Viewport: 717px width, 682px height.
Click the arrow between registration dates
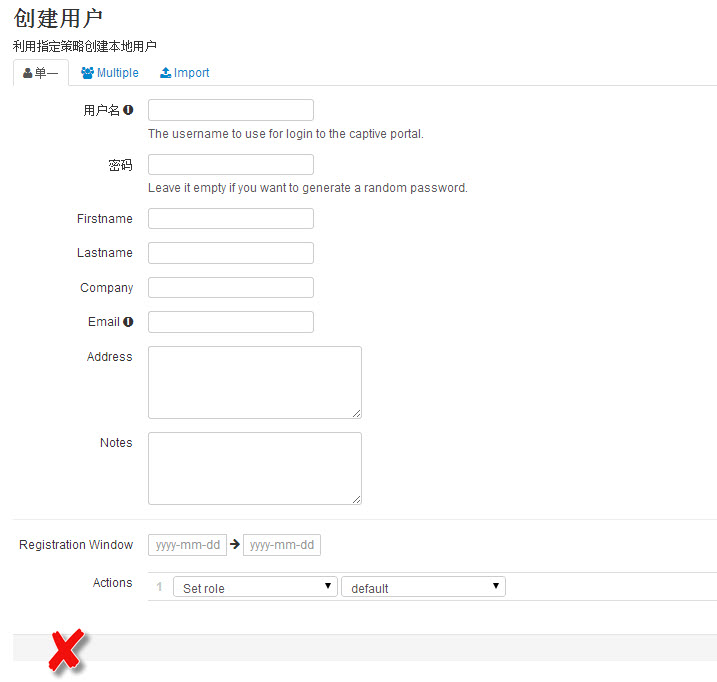[235, 545]
